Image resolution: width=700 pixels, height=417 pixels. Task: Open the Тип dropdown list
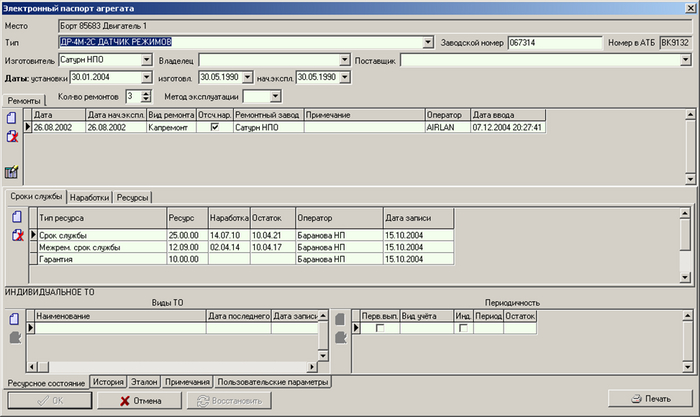point(428,42)
